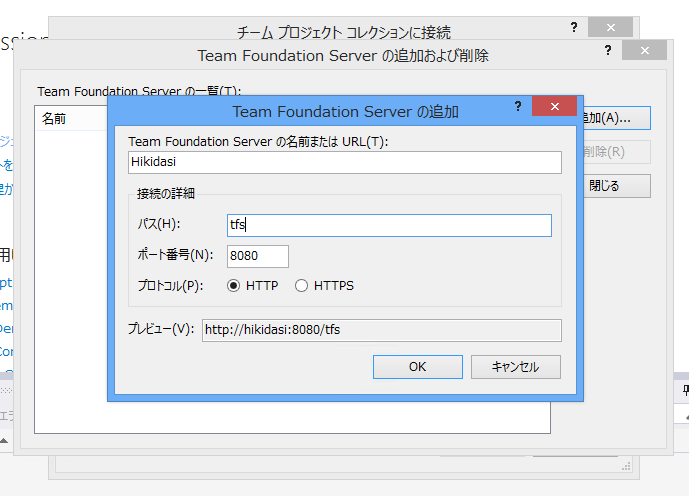Close the チーム プロジェクト コレクションに接続 window
This screenshot has width=689, height=496.
610,27
